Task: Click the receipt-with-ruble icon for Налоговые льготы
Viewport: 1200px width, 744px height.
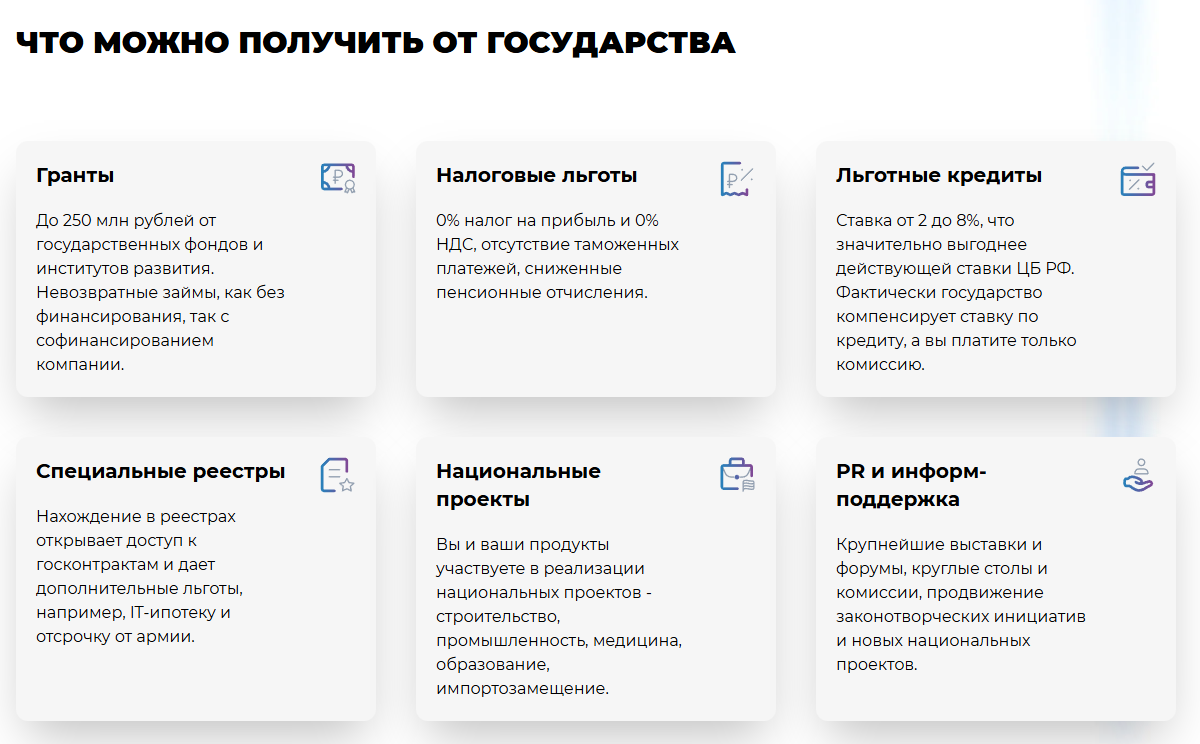Action: [x=733, y=177]
